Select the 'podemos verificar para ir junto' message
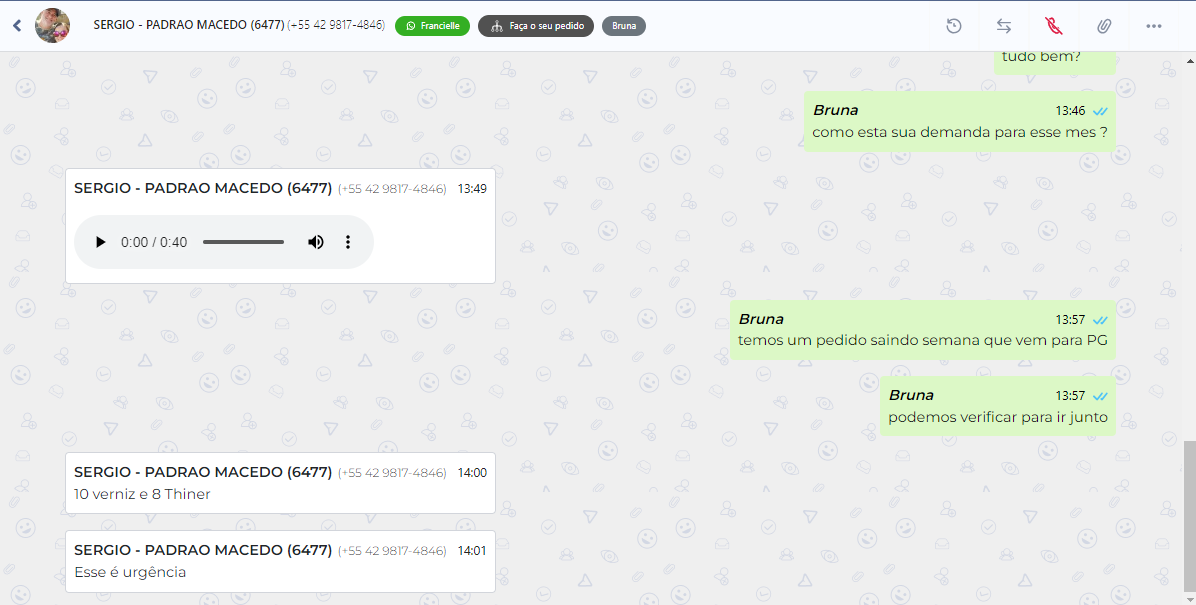The image size is (1196, 605). pos(998,406)
